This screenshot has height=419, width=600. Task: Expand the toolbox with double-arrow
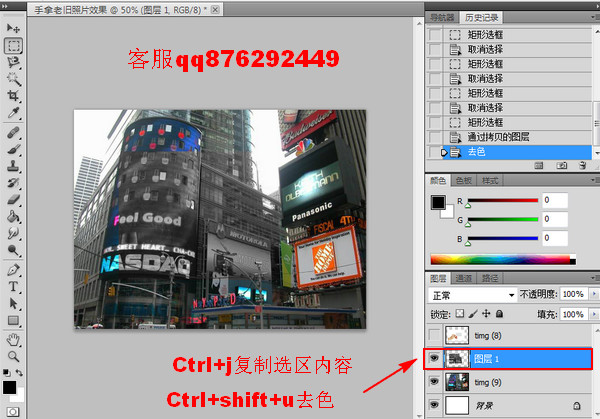coord(5,6)
